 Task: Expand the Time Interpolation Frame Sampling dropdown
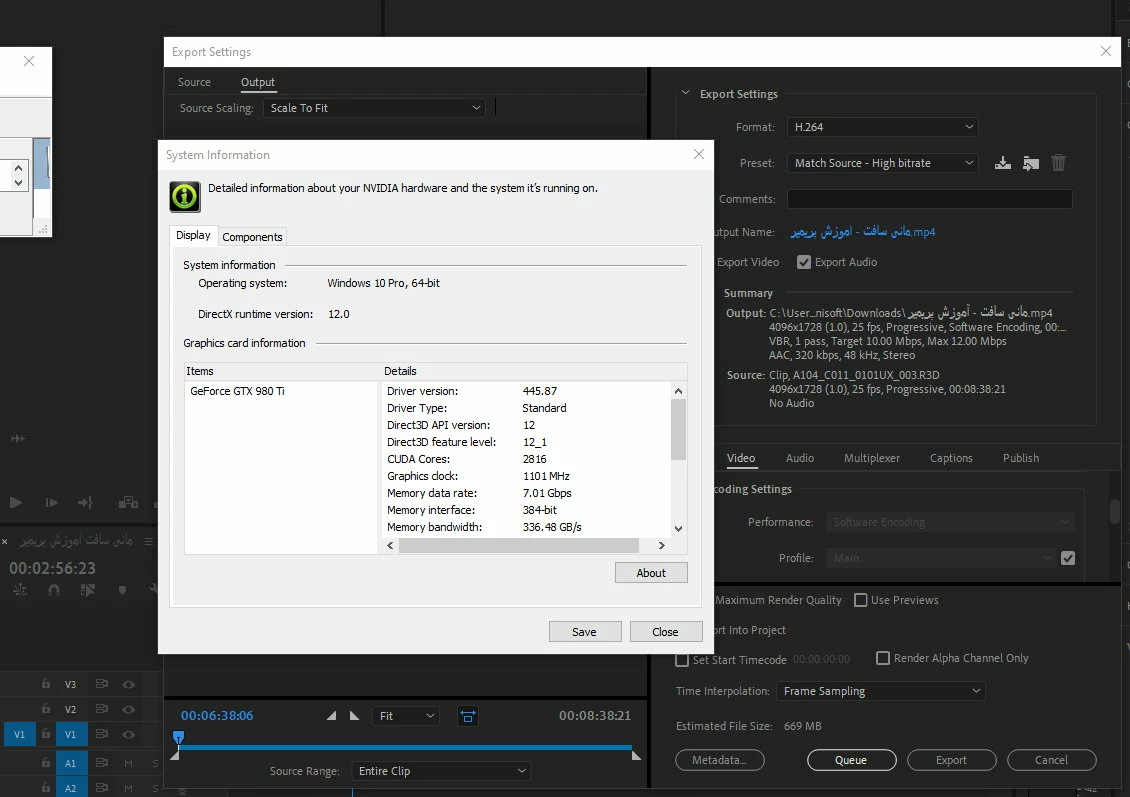pos(880,691)
